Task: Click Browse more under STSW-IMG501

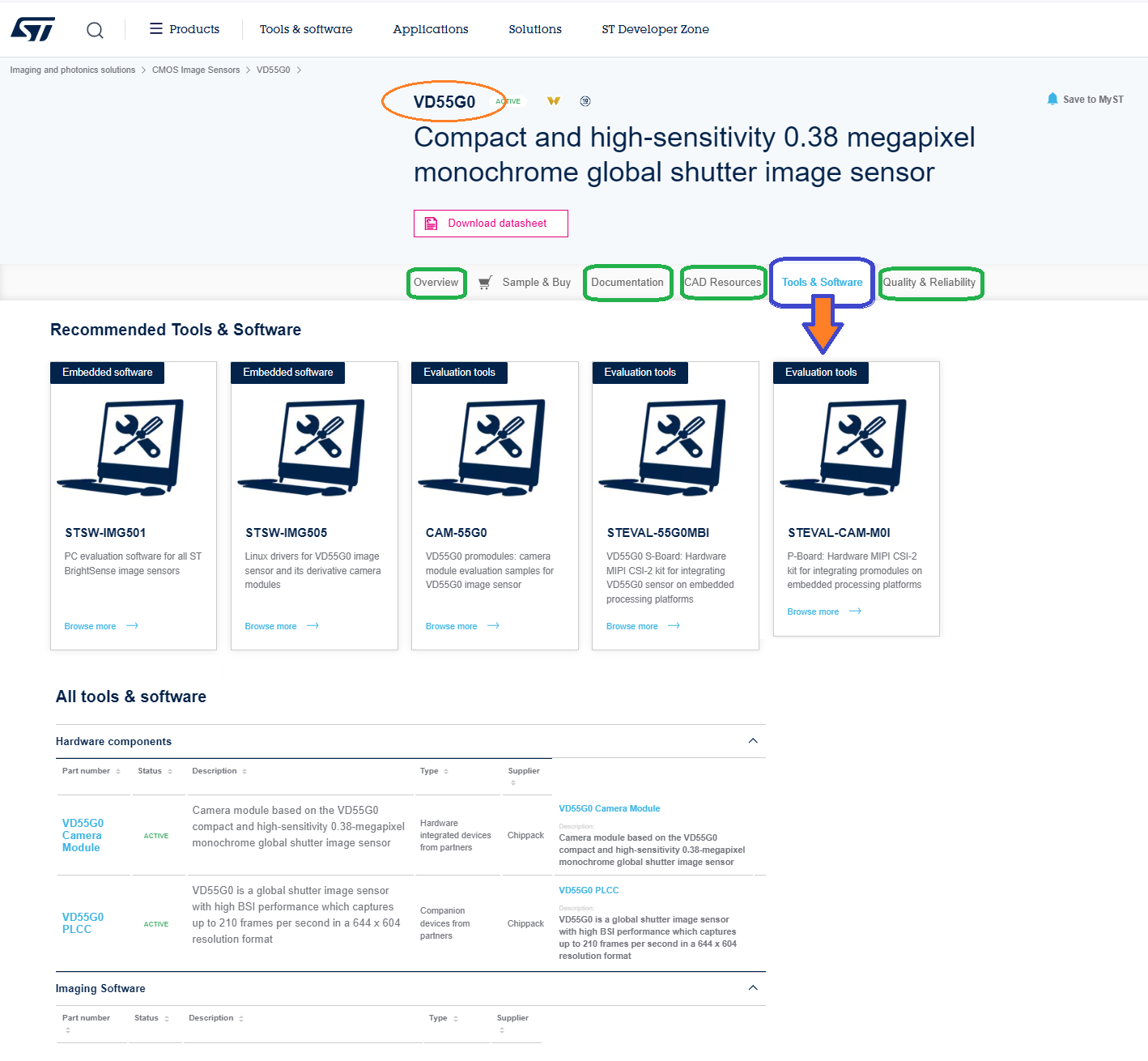Action: [90, 626]
